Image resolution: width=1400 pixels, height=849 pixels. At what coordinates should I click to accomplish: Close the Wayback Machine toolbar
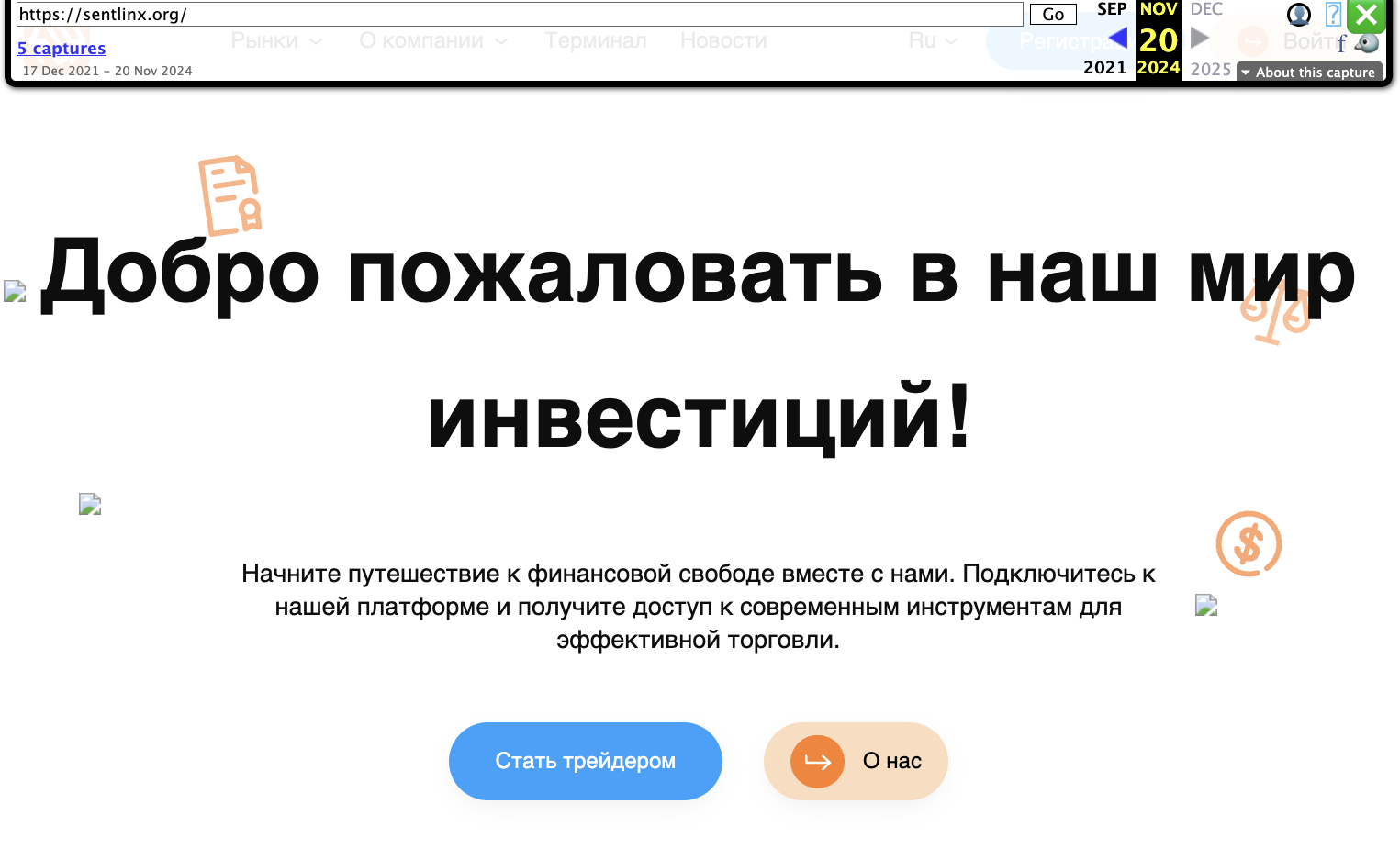point(1366,16)
